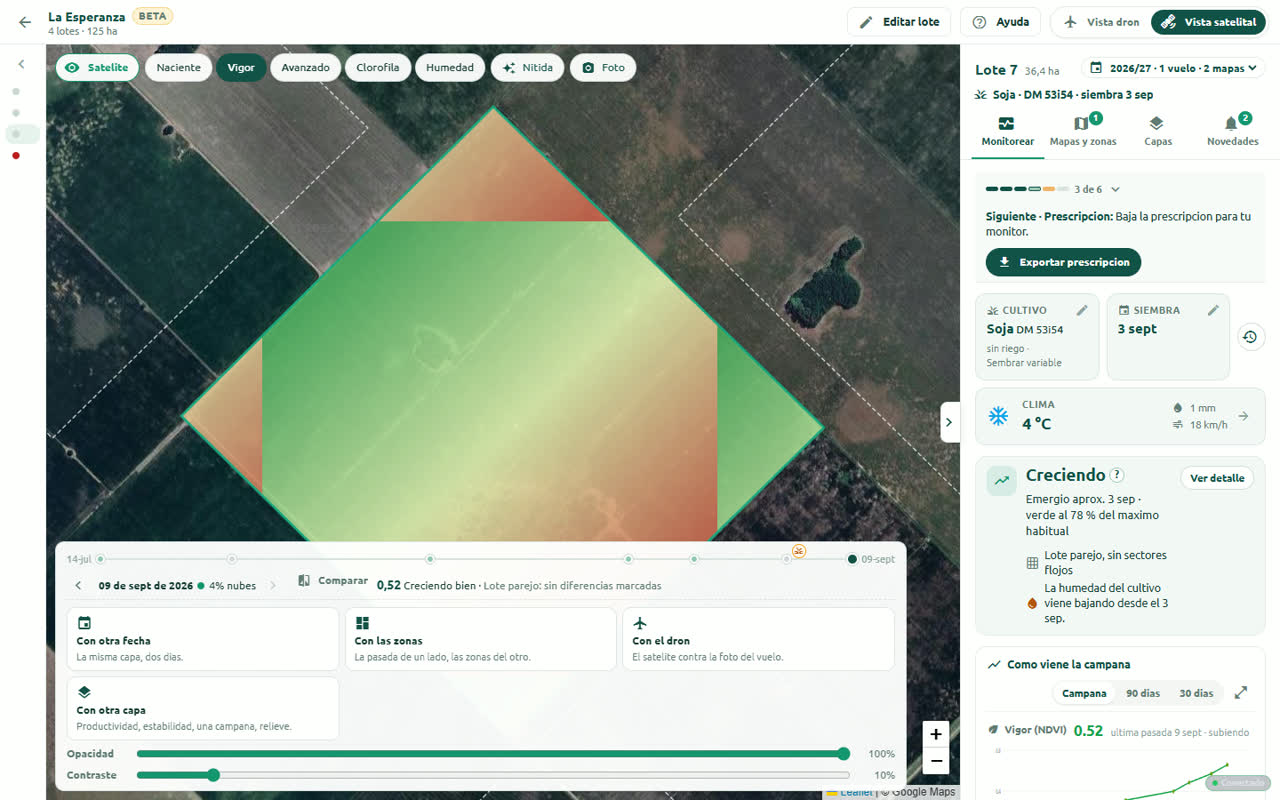Open the Clima details arrow

pos(1243,416)
